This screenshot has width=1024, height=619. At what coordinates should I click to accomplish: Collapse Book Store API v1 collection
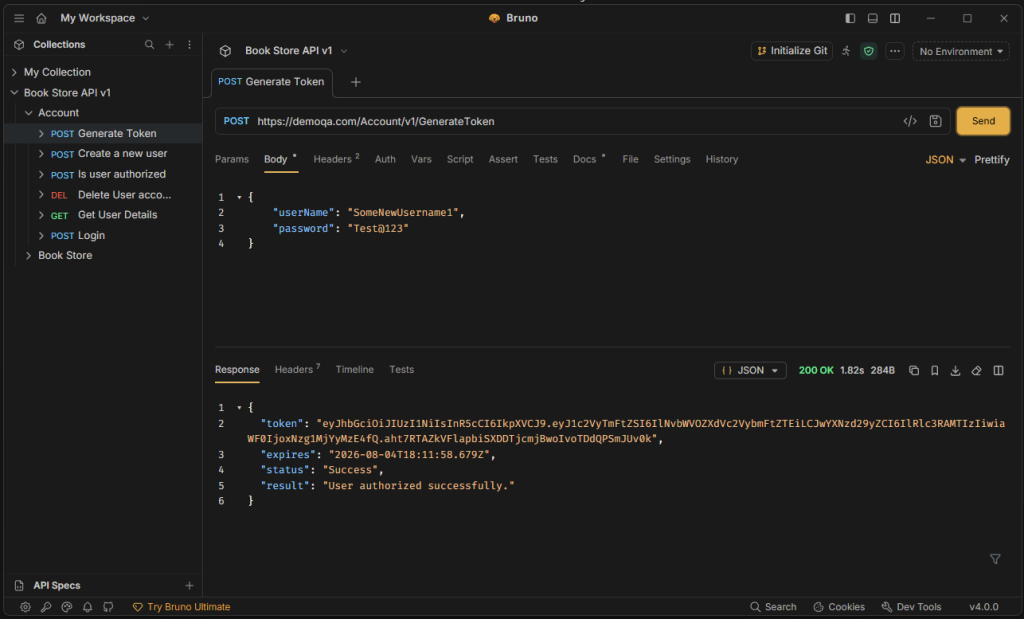[x=14, y=93]
